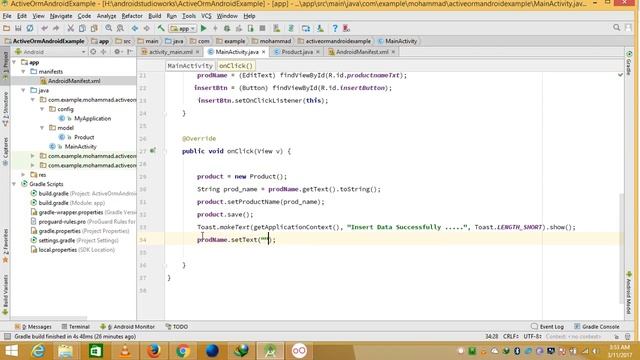Open the VCS menu
Image resolution: width=640 pixels, height=360 pixels.
(206, 16)
